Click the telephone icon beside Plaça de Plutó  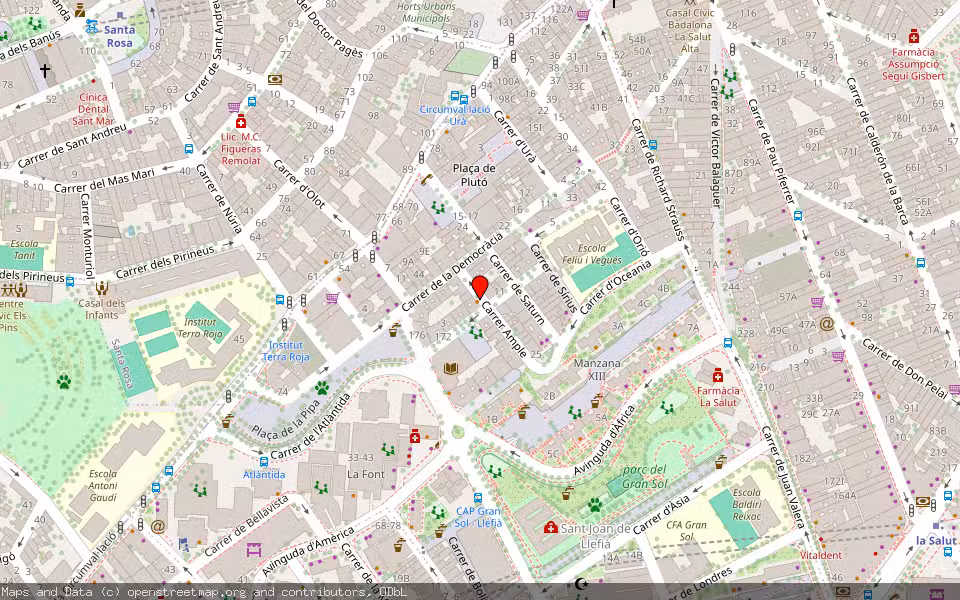(427, 179)
